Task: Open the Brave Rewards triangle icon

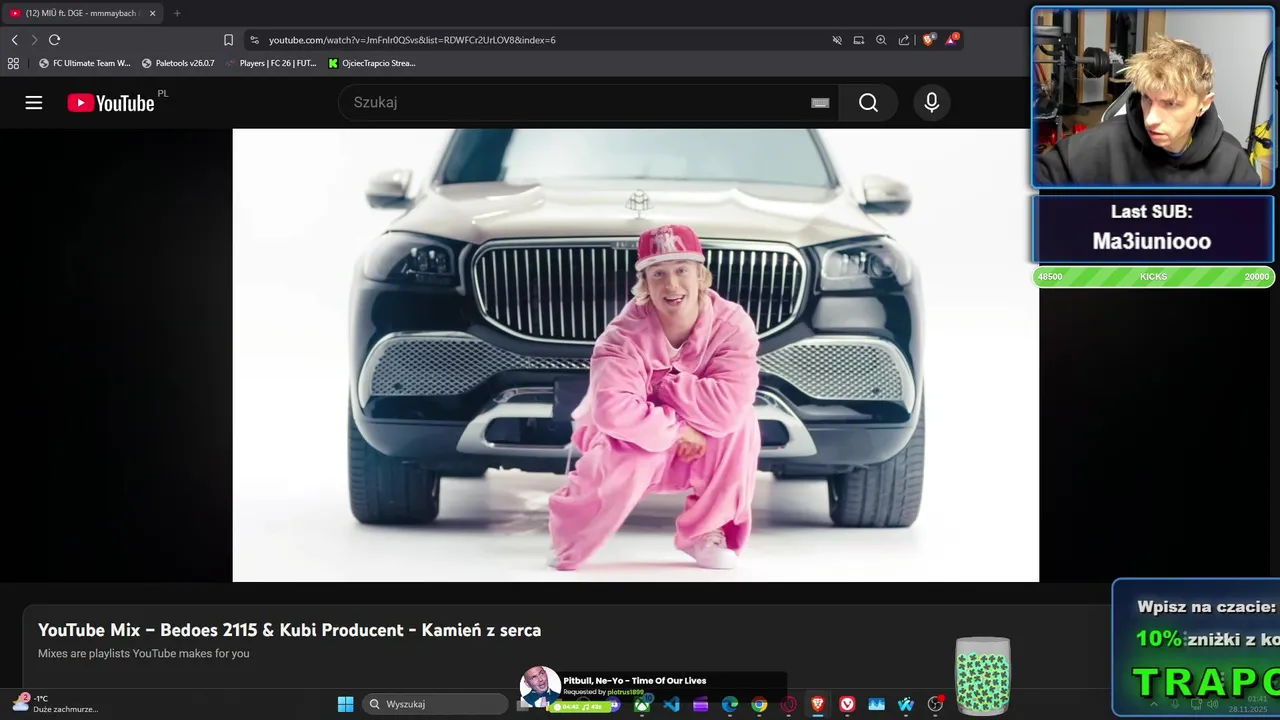Action: pyautogui.click(x=952, y=39)
